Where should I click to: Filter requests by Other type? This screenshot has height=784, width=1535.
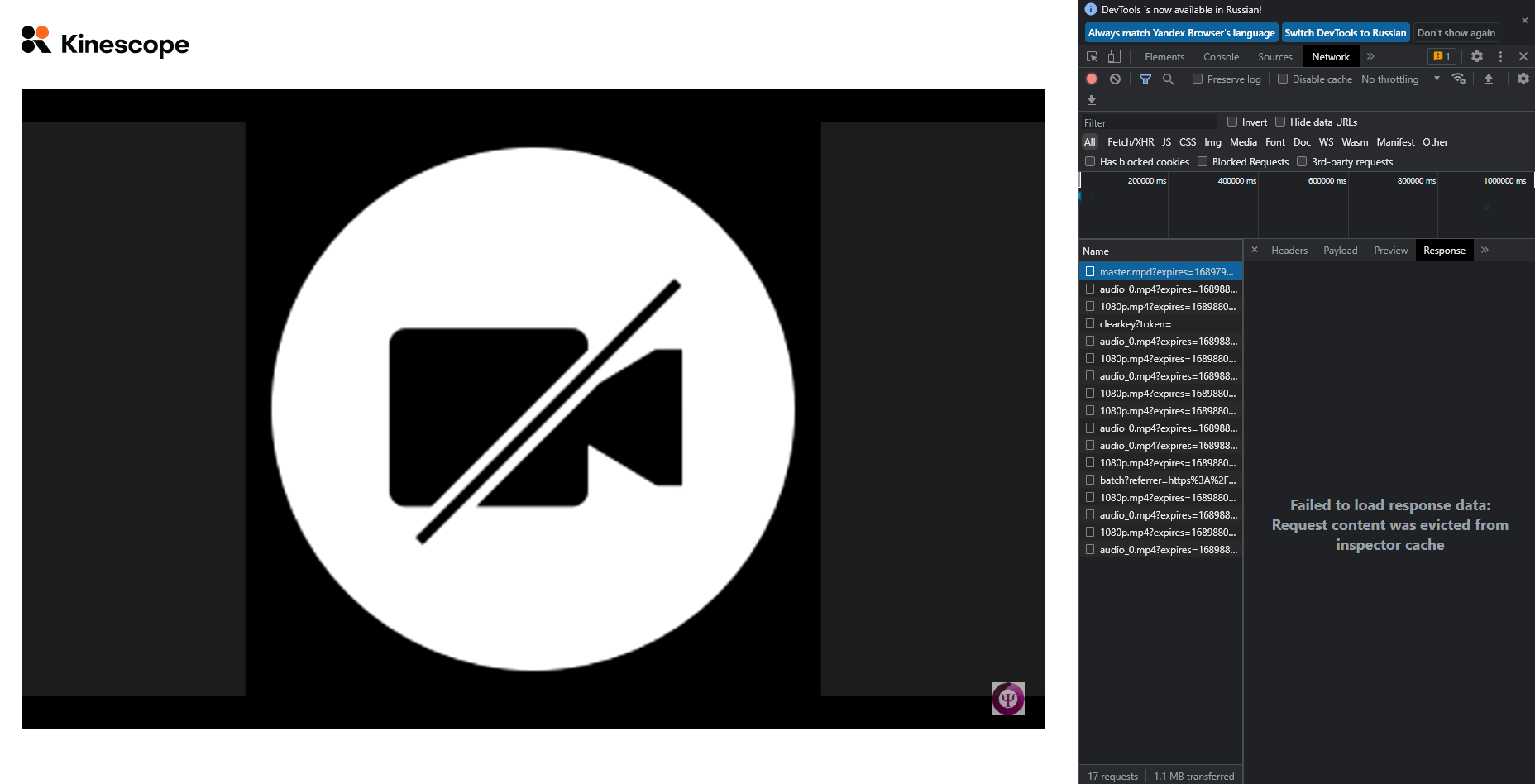tap(1435, 141)
